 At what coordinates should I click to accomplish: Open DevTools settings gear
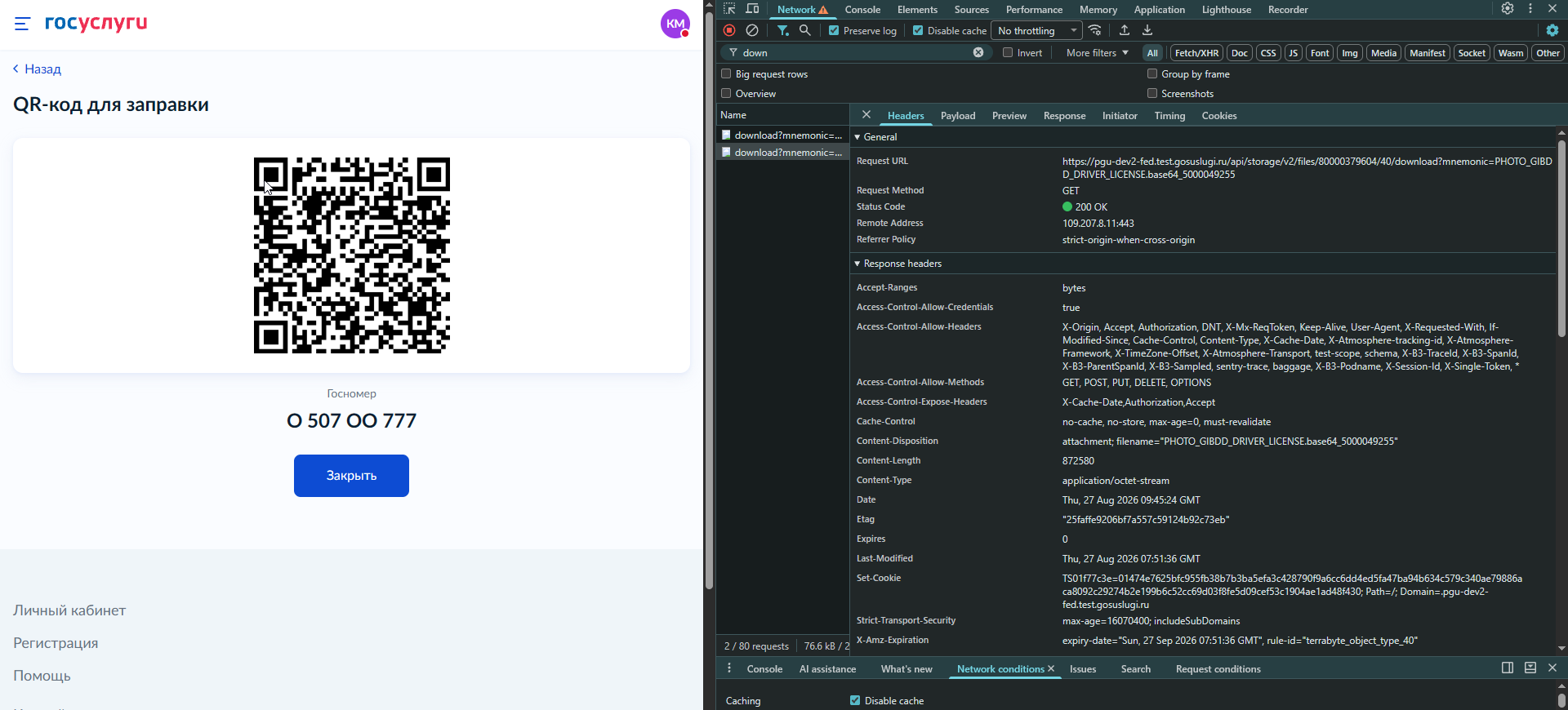click(x=1508, y=8)
